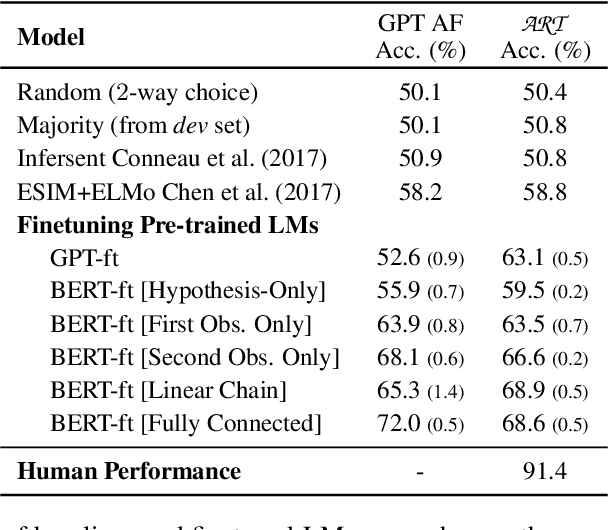This screenshot has width=608, height=530.
Task: Select the BERT-ft [Hypothesis-Only] row label
Action: [x=187, y=291]
